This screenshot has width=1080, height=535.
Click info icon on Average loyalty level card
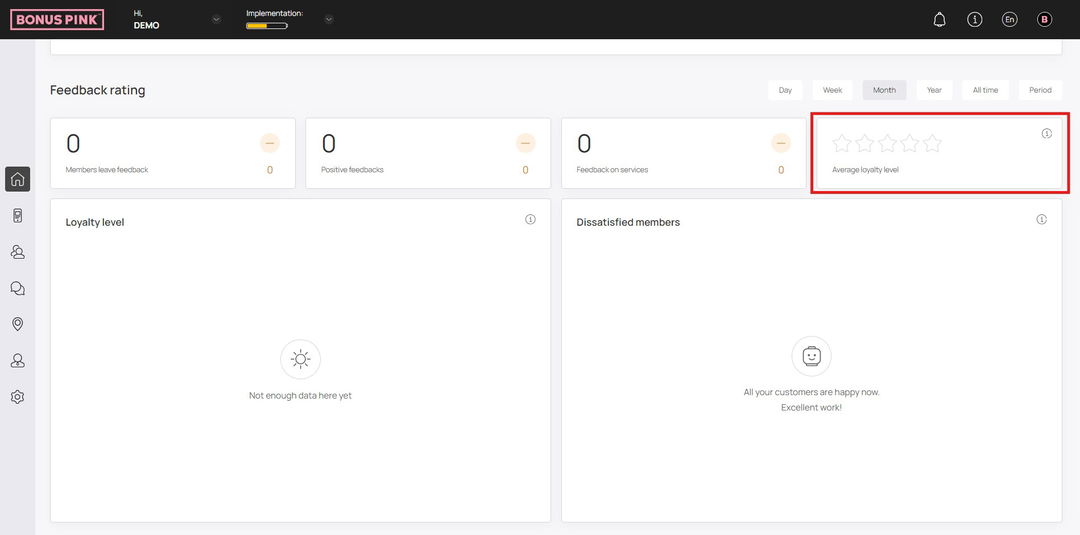(x=1046, y=134)
